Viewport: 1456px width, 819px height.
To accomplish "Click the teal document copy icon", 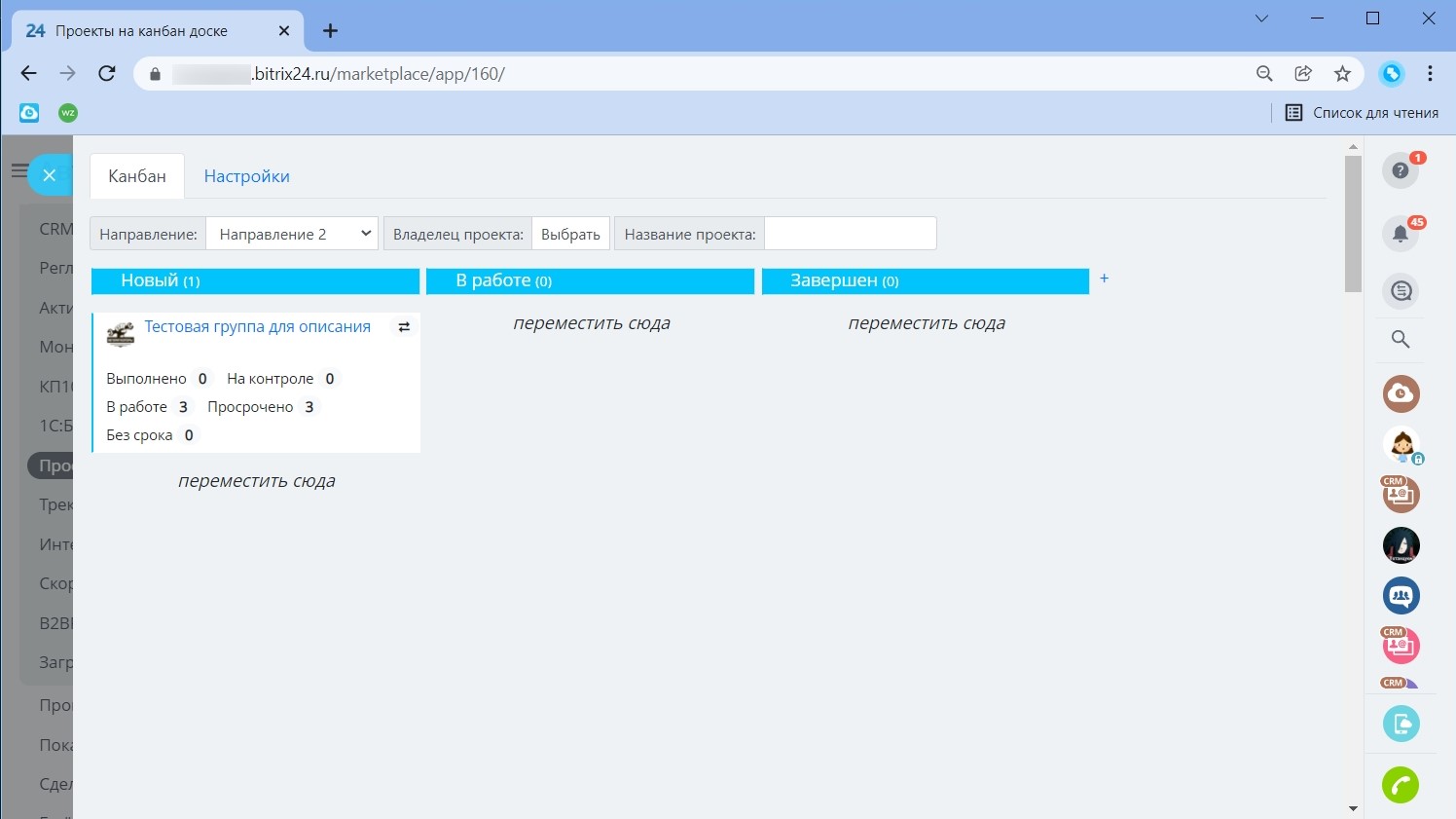I will tap(1401, 724).
